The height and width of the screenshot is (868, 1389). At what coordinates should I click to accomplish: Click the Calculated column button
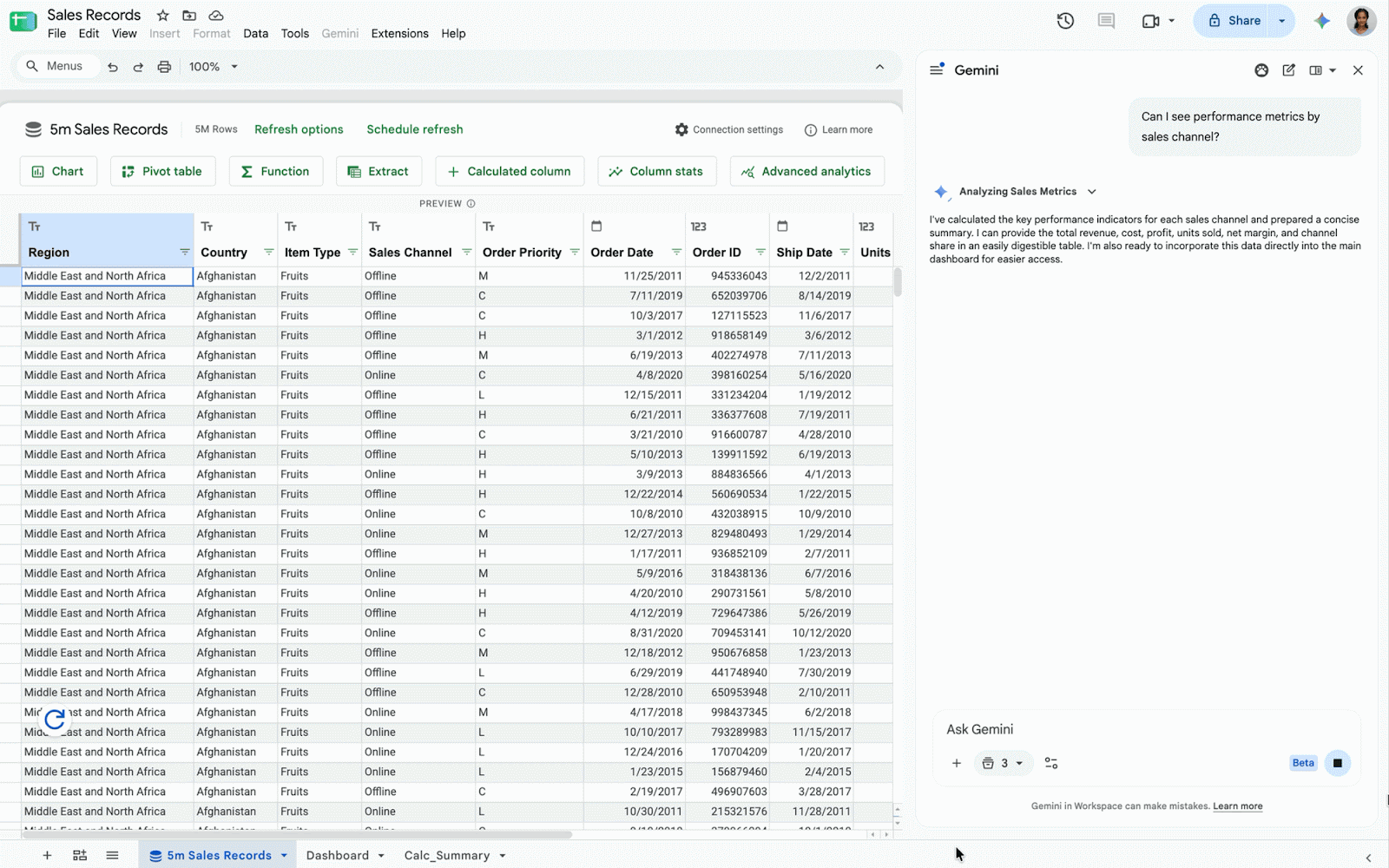coord(510,172)
